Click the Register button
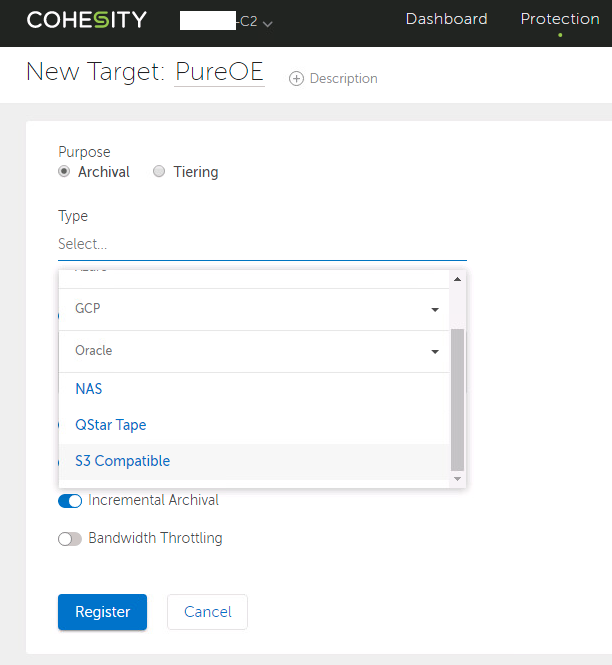The height and width of the screenshot is (665, 612). pyautogui.click(x=102, y=612)
